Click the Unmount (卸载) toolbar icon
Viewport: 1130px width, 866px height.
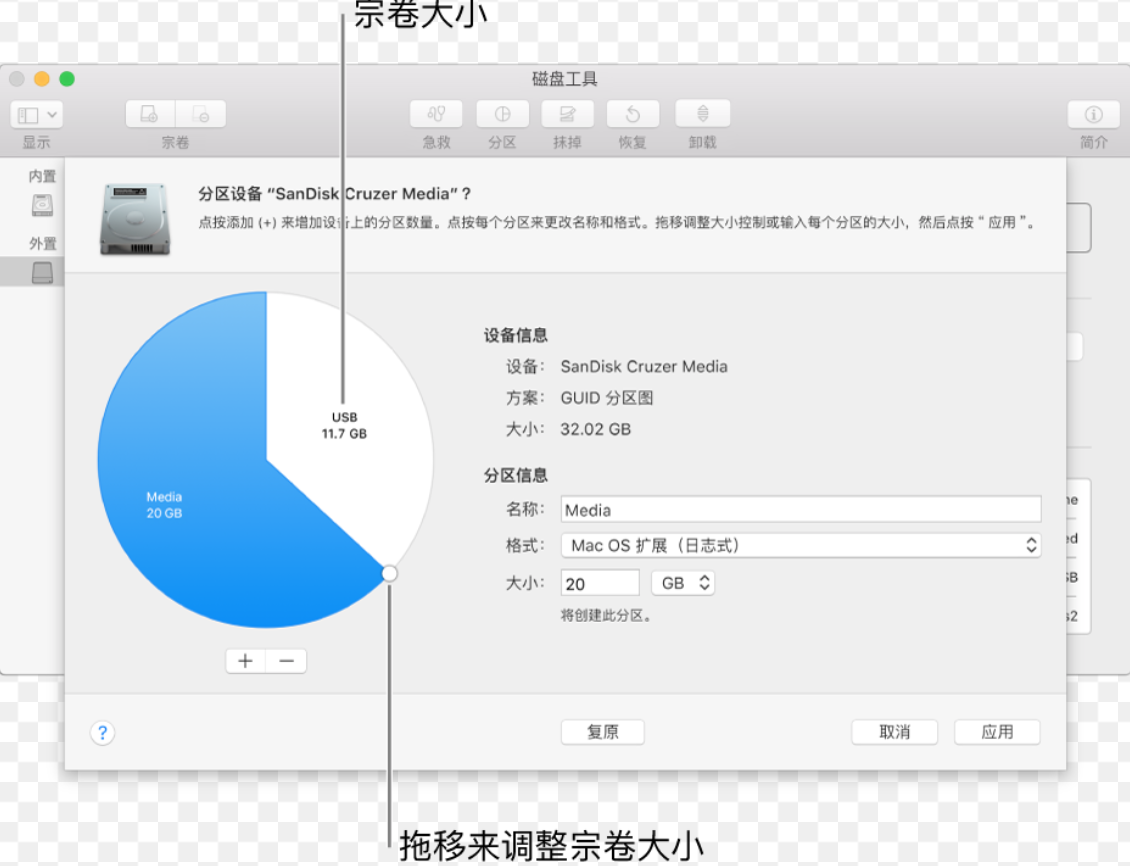[x=702, y=114]
